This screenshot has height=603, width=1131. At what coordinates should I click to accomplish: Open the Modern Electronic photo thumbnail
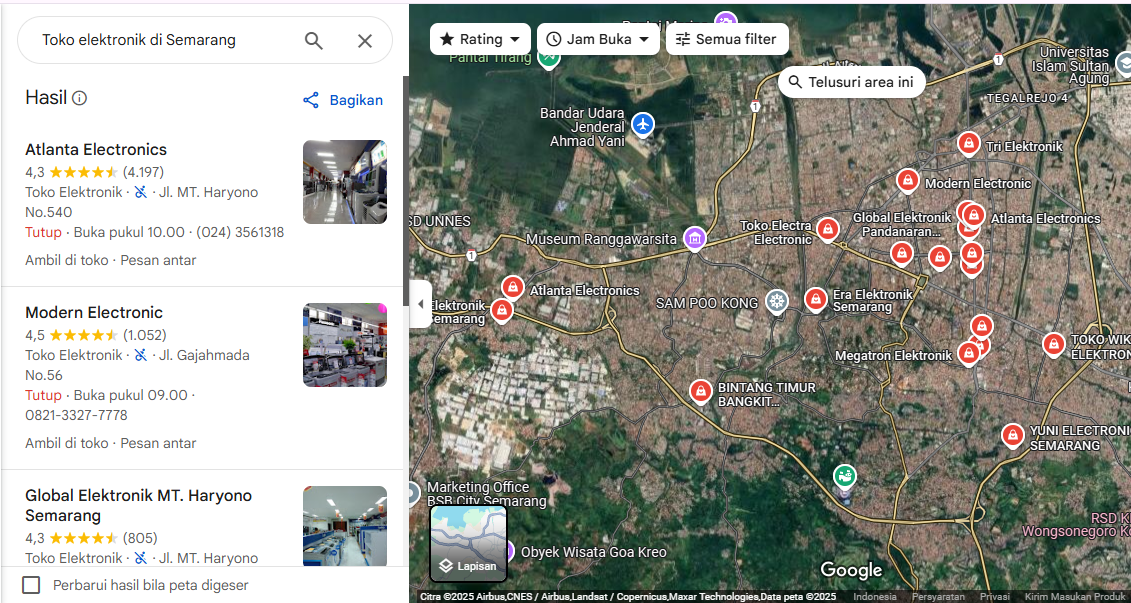(345, 345)
